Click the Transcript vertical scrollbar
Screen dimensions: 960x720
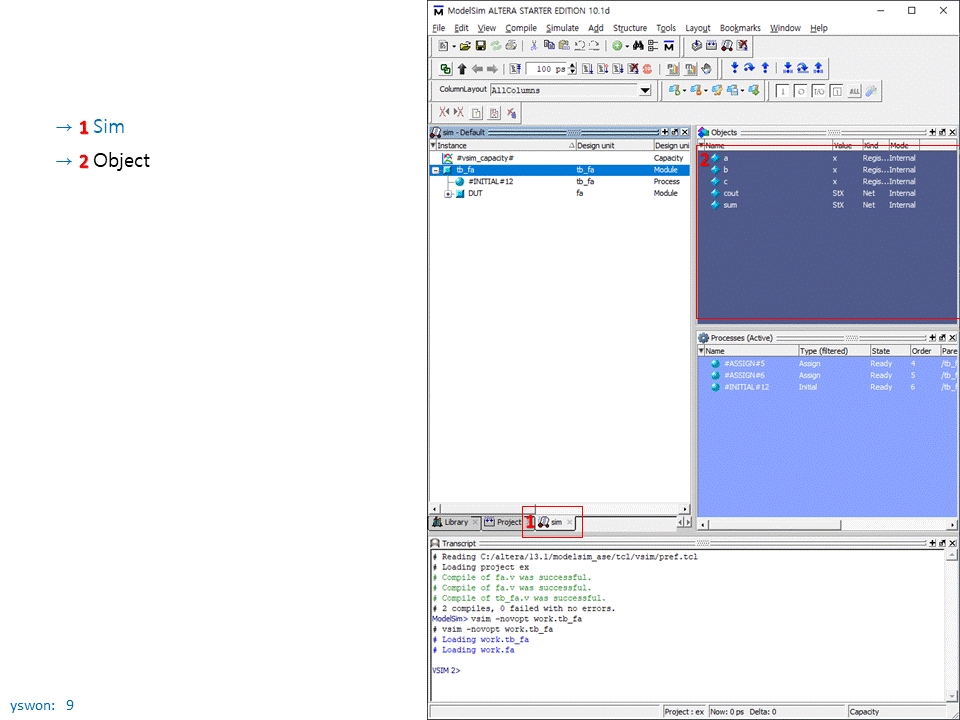tap(951, 625)
